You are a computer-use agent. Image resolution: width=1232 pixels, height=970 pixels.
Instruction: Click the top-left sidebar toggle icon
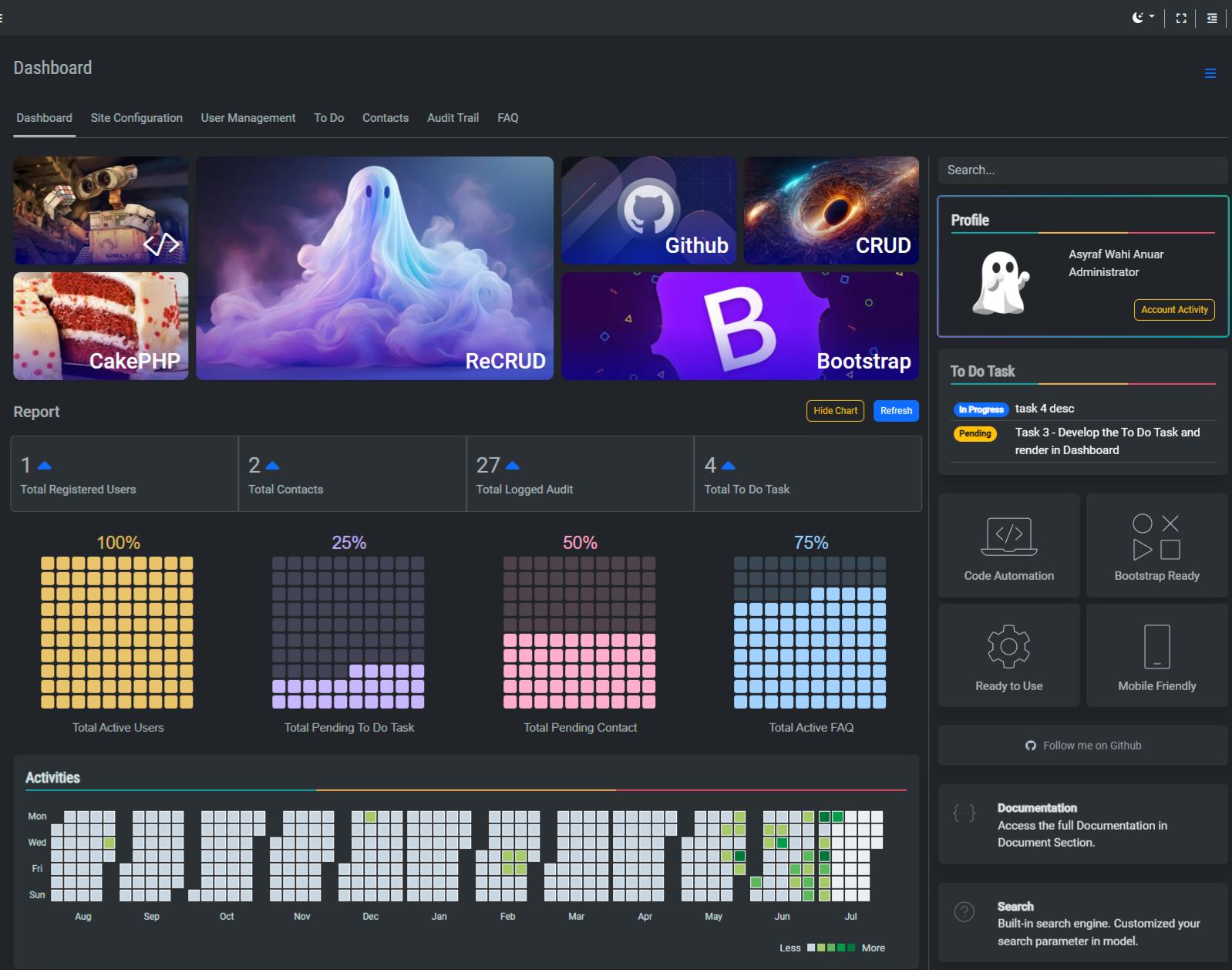point(2,18)
